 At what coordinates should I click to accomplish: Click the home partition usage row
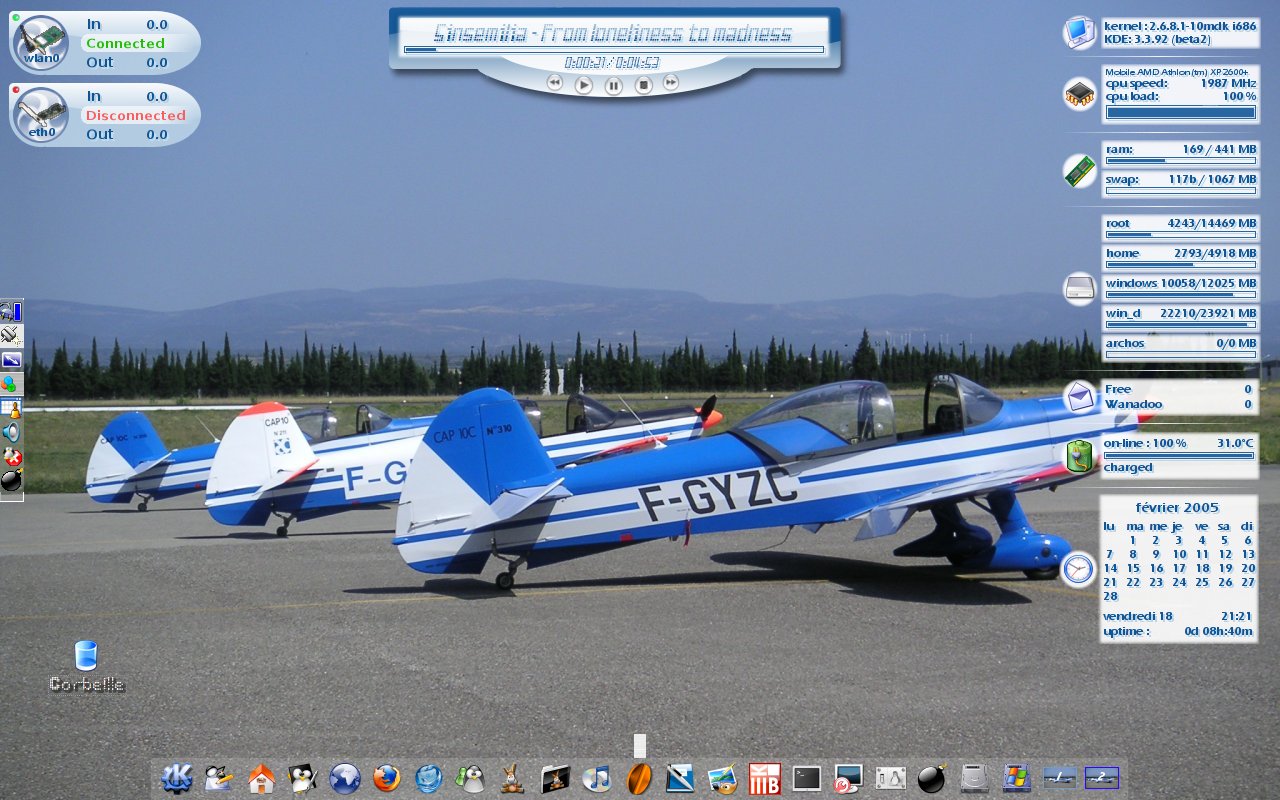click(1180, 257)
